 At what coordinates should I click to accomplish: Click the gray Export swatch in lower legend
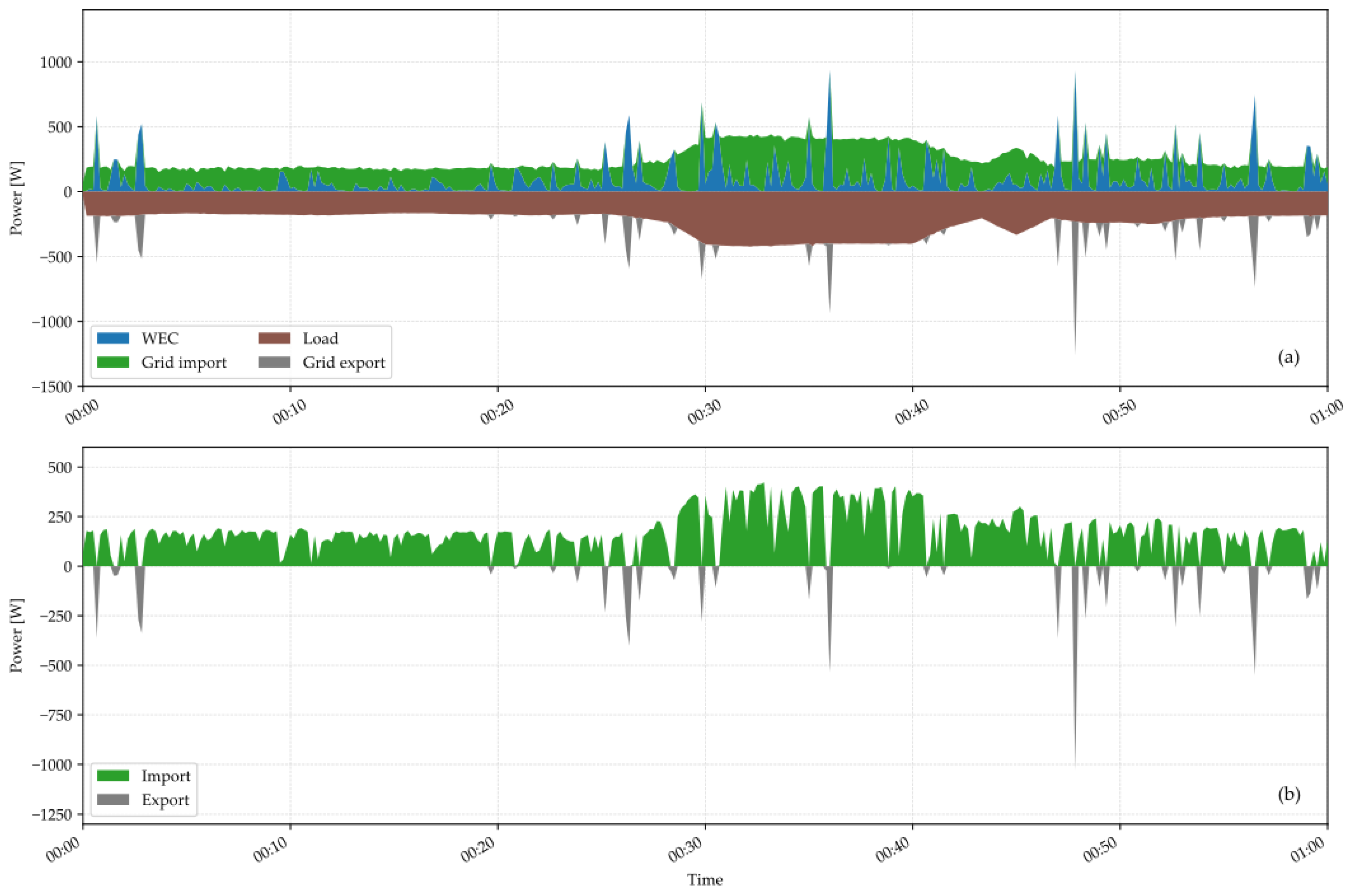pyautogui.click(x=113, y=799)
